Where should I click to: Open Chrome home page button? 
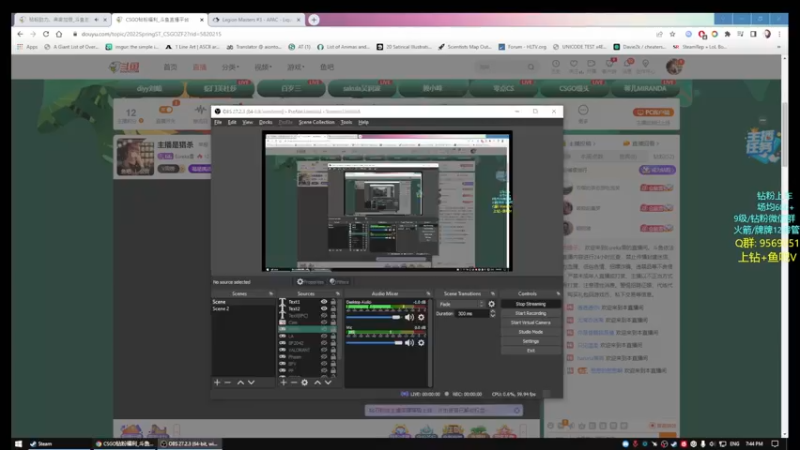point(59,34)
